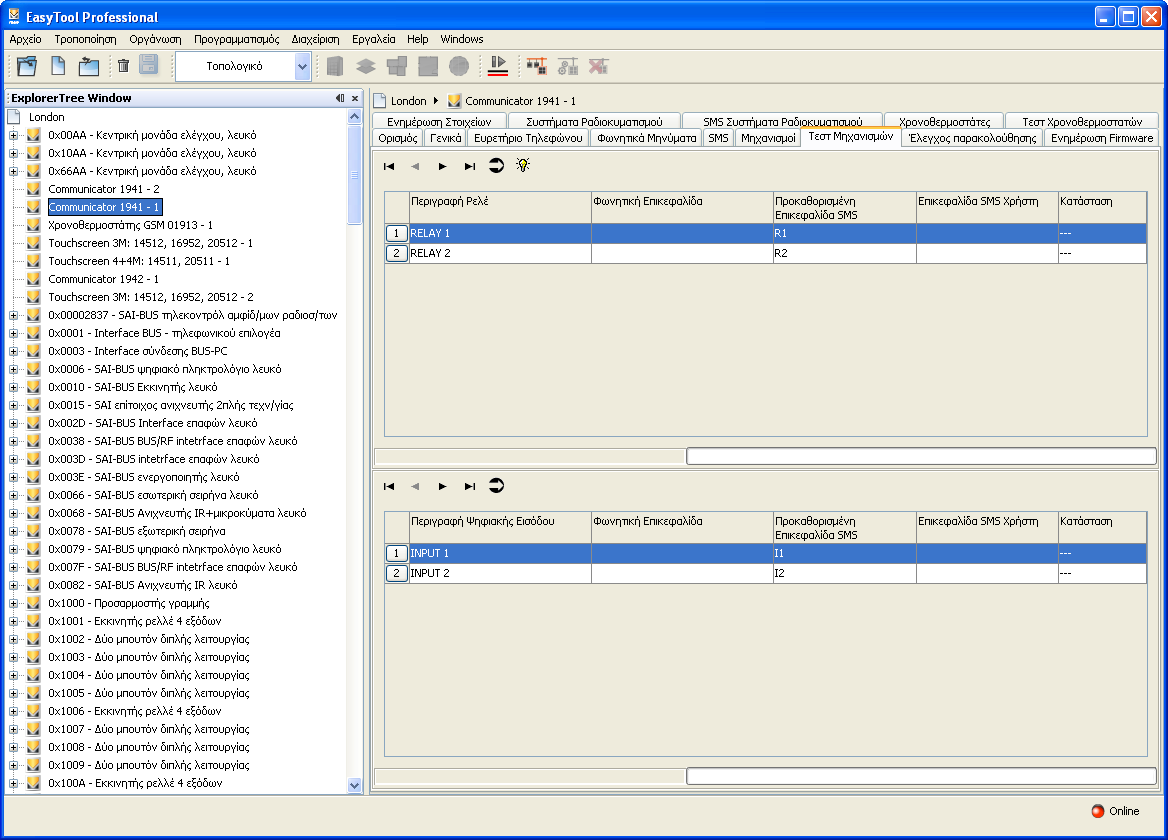Open the Τροποποίηση menu
Screen dimensions: 1168x840
(x=86, y=39)
